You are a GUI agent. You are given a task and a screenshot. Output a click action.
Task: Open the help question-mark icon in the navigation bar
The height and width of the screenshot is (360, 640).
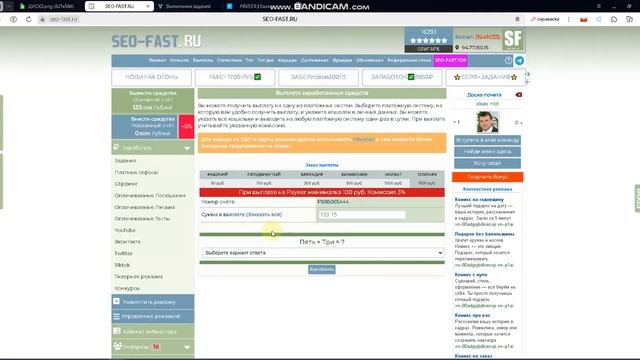point(508,60)
